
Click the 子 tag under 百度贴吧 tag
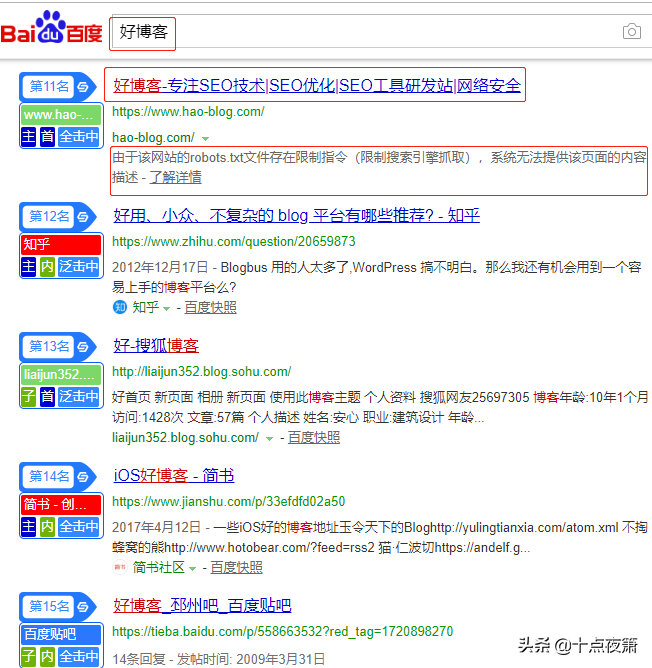29,656
